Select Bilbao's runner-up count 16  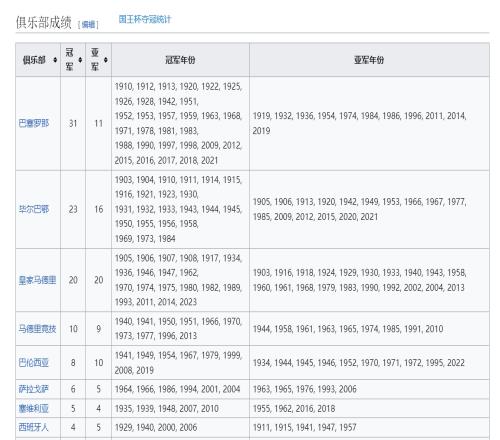[98, 209]
